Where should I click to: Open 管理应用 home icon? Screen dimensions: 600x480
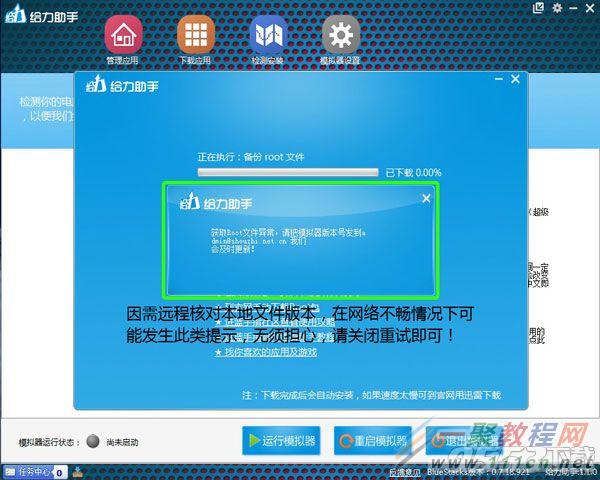point(123,35)
